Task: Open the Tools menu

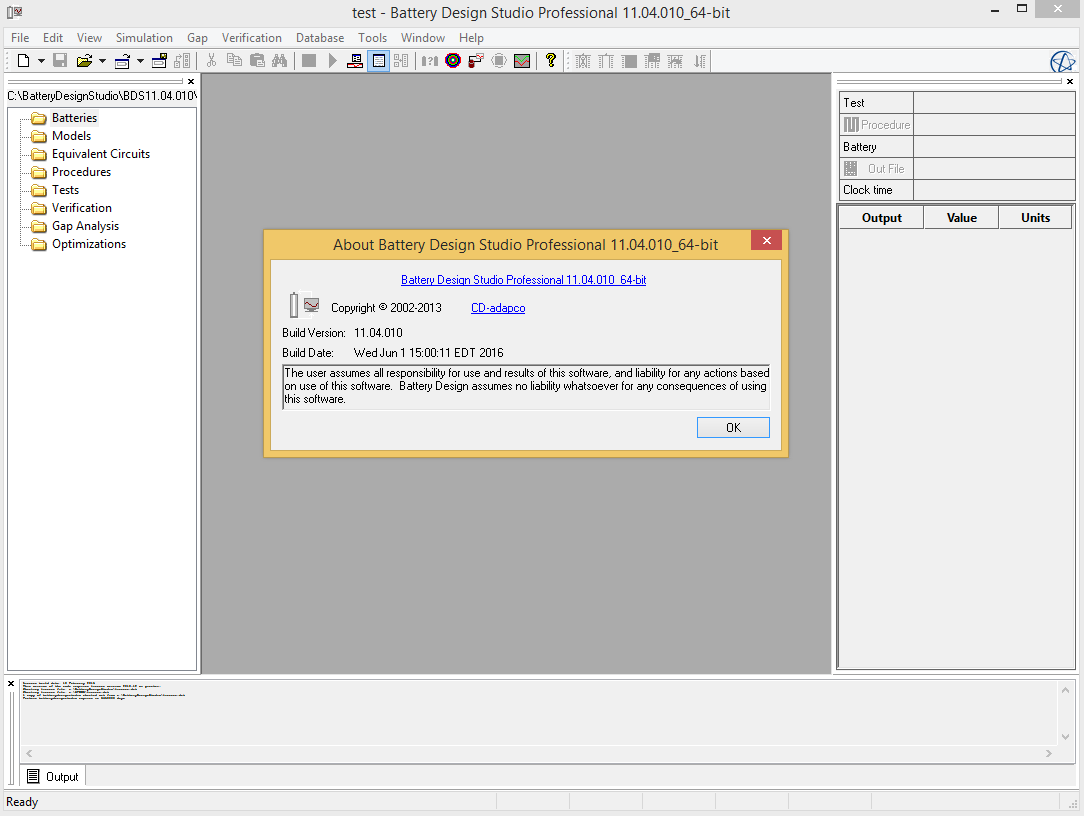Action: point(372,38)
